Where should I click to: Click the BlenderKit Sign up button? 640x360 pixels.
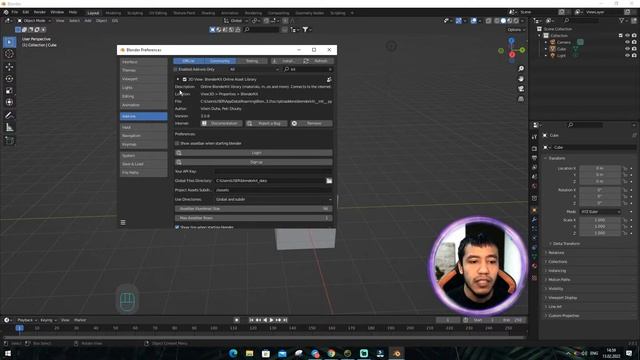[x=253, y=162]
